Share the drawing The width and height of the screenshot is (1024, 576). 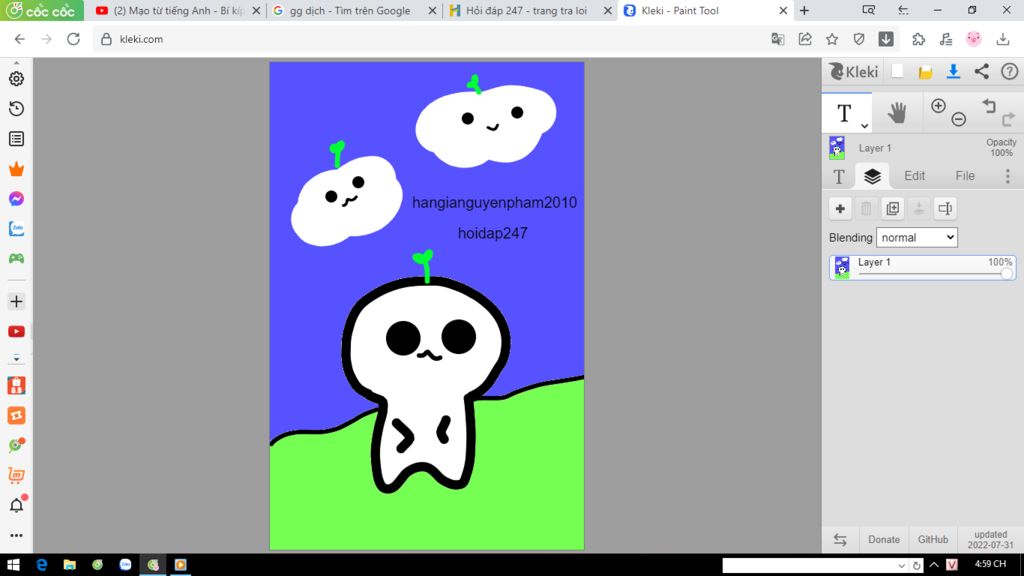[981, 72]
